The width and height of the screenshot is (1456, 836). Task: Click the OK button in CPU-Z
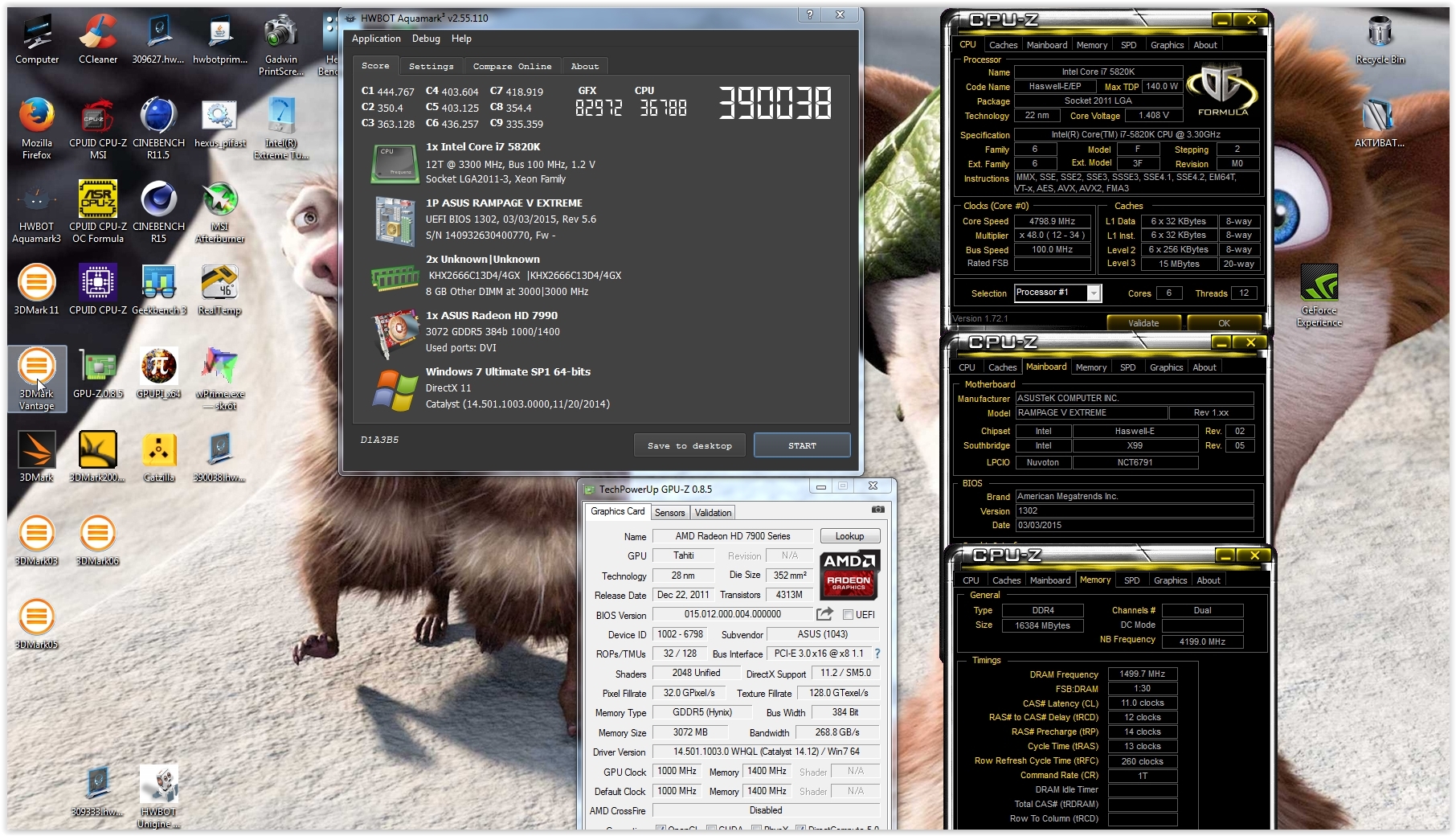point(1224,323)
